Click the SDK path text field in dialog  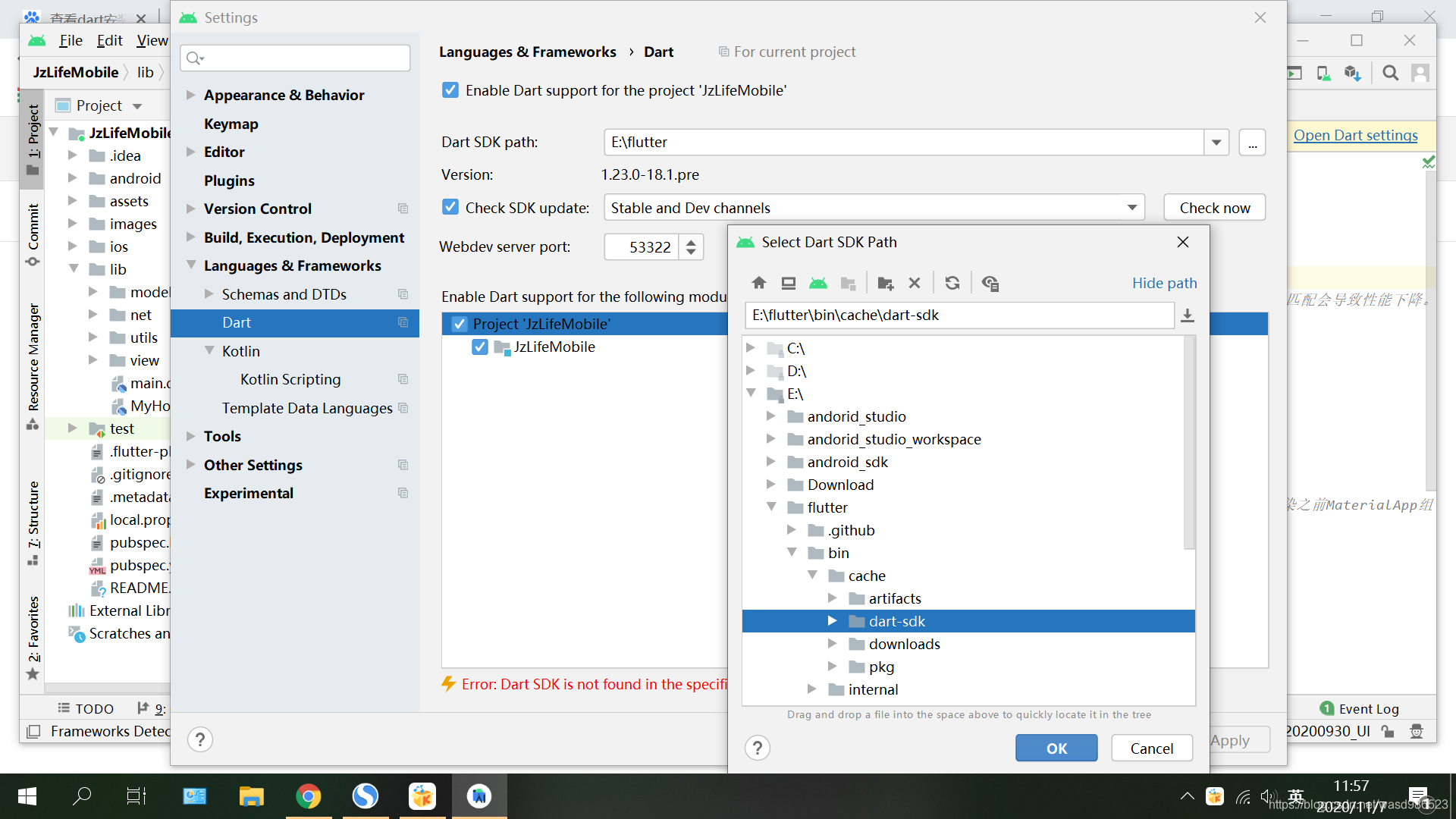[x=959, y=315]
